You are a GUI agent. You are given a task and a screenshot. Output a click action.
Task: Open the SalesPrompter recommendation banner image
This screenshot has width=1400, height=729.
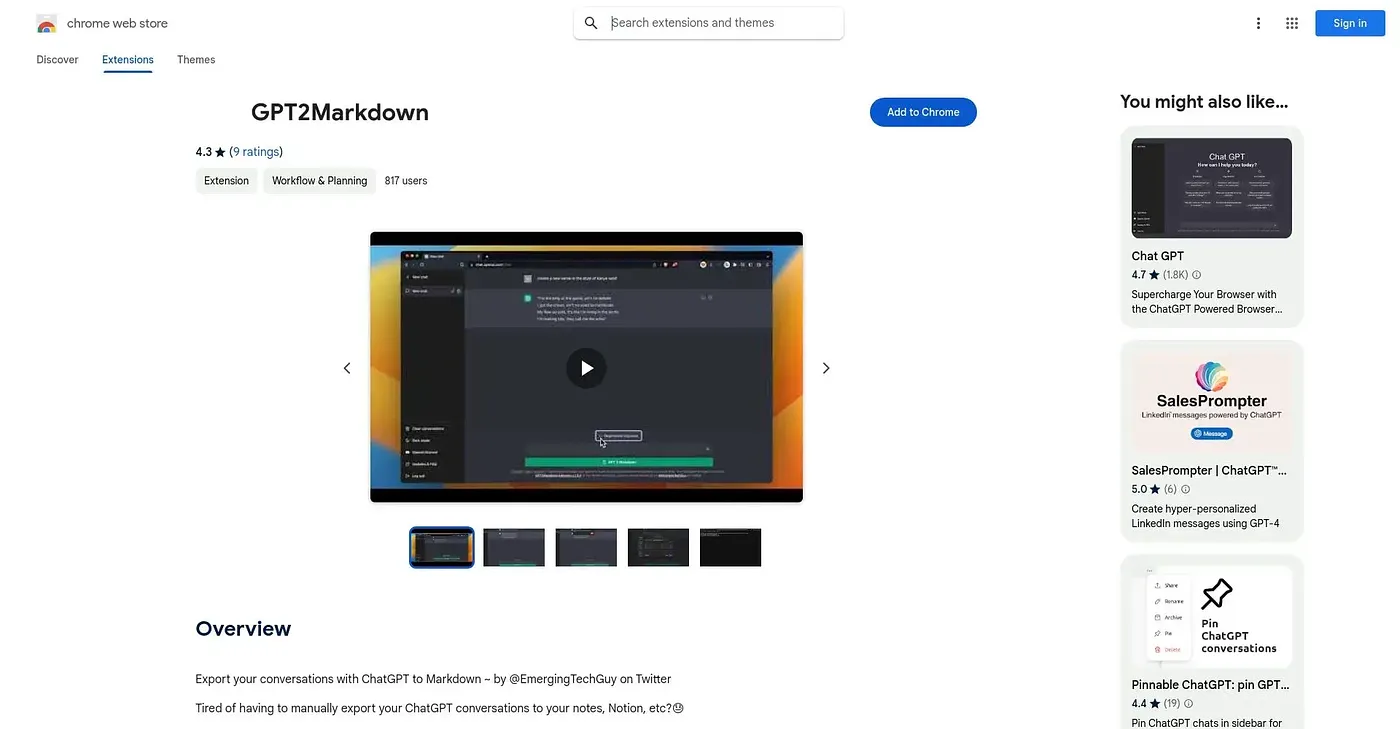click(1212, 403)
